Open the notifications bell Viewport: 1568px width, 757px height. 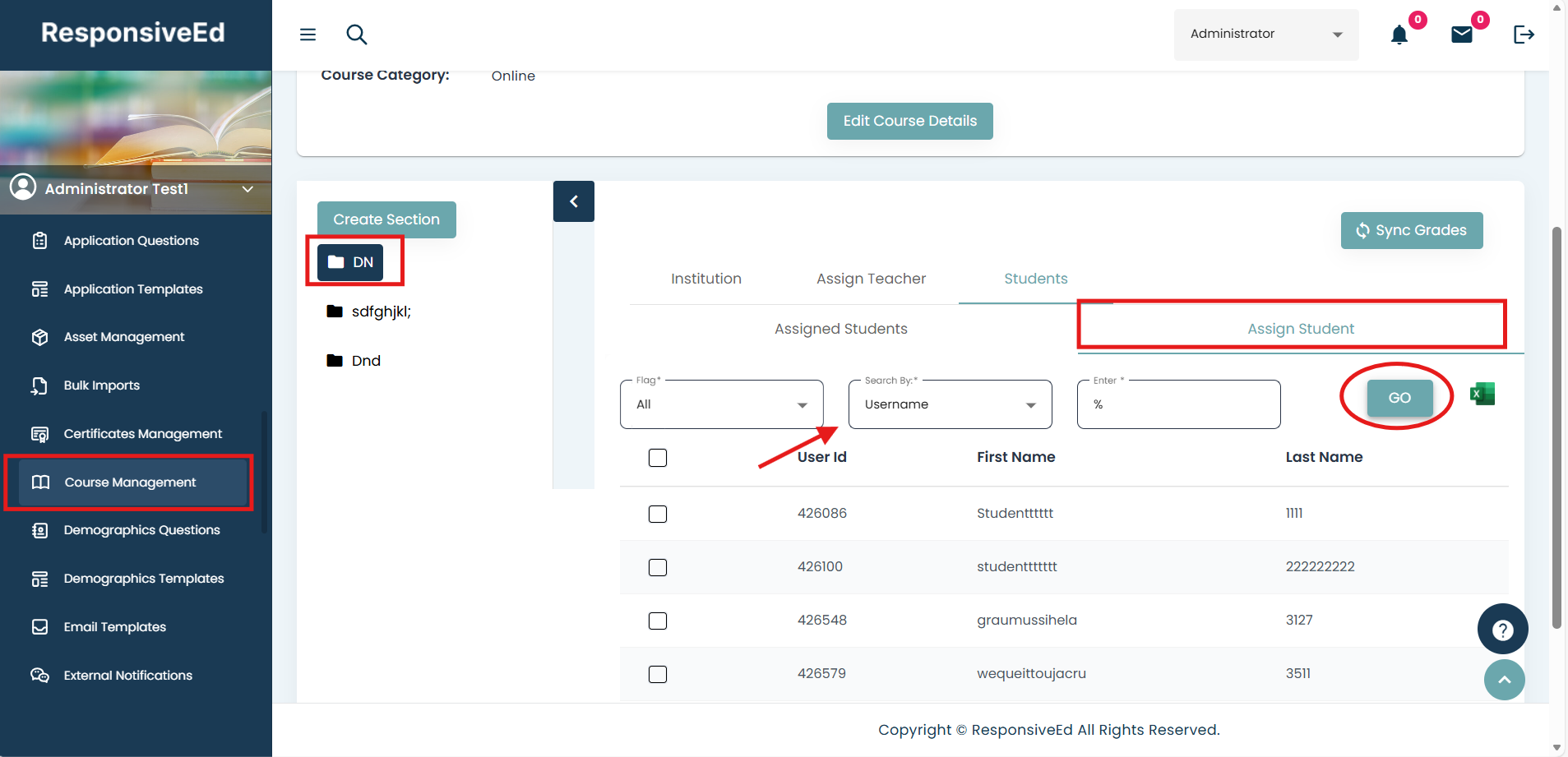1399,35
